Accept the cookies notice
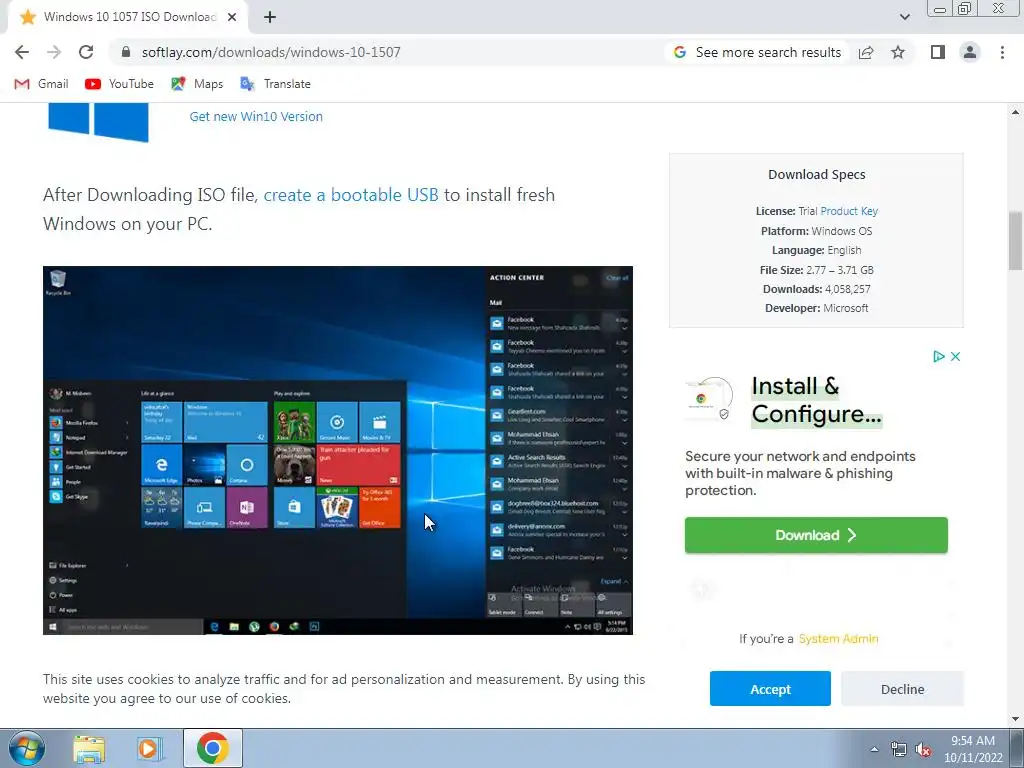Viewport: 1024px width, 768px height. click(770, 688)
